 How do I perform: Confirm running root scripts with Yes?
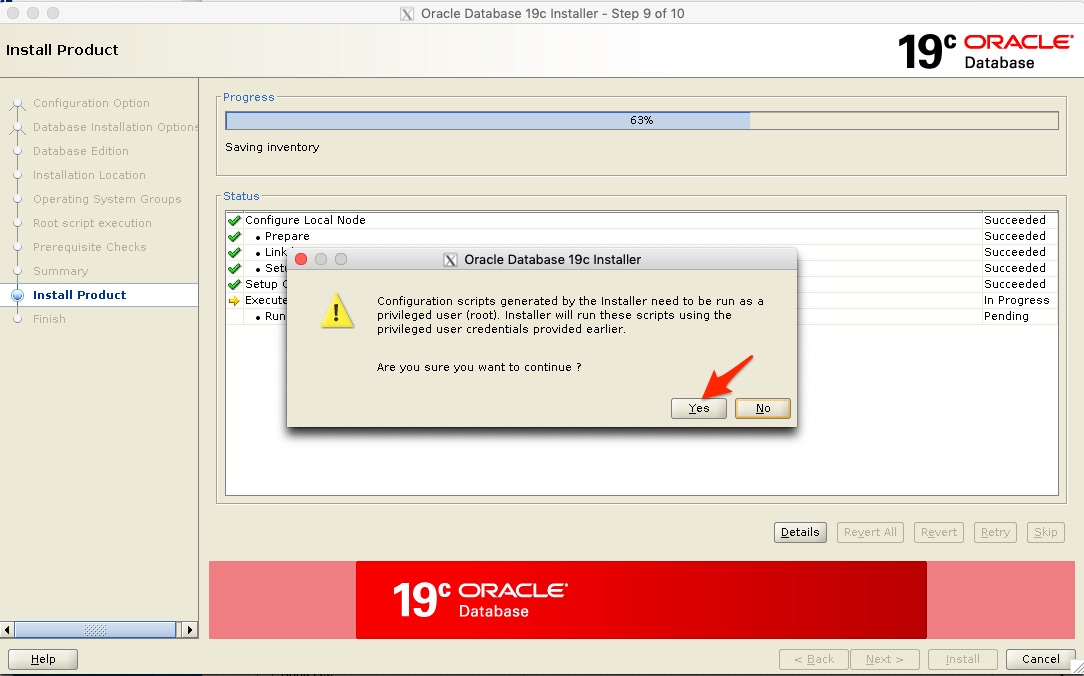pyautogui.click(x=699, y=409)
